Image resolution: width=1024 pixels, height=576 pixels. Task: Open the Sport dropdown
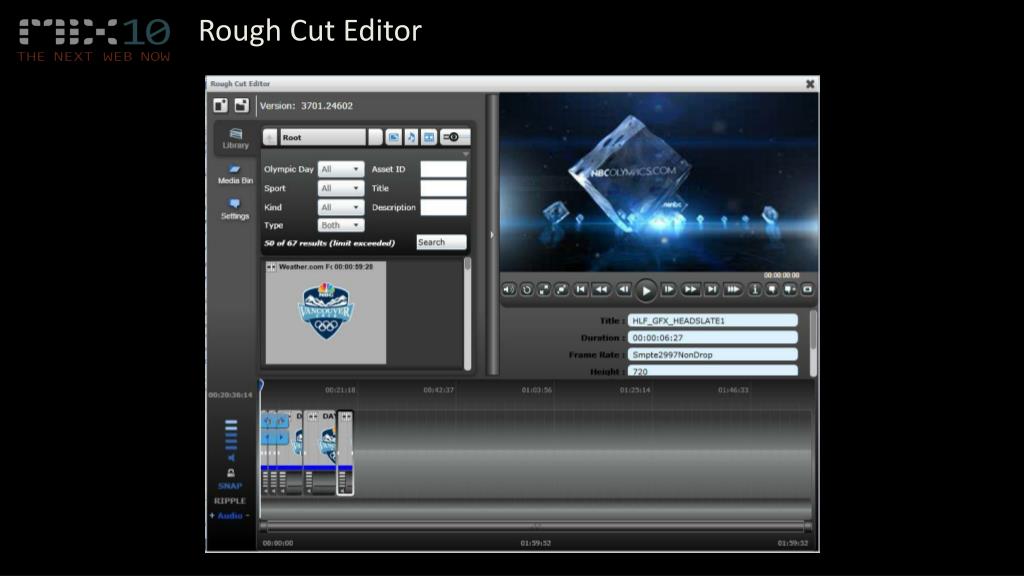(341, 188)
